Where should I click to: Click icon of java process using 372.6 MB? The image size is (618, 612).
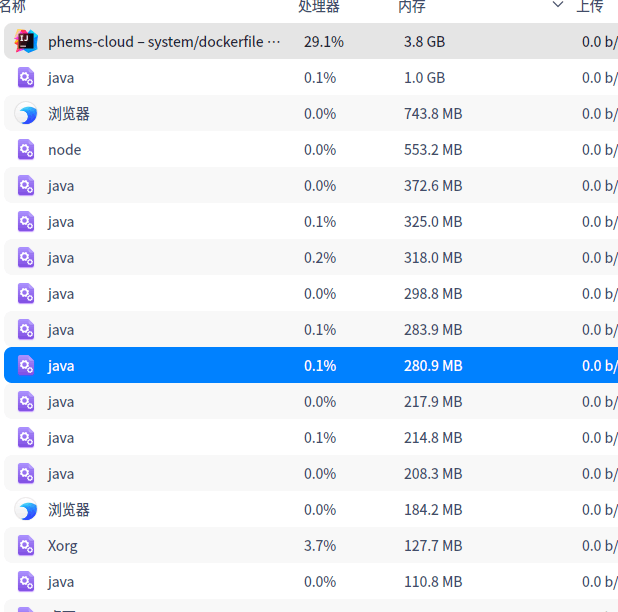(x=26, y=186)
